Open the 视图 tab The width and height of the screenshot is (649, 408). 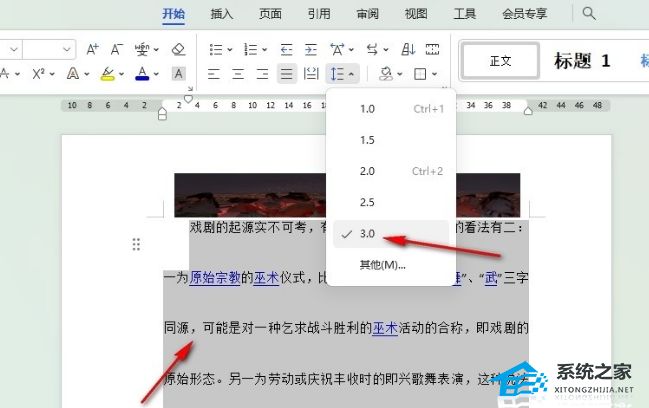416,14
